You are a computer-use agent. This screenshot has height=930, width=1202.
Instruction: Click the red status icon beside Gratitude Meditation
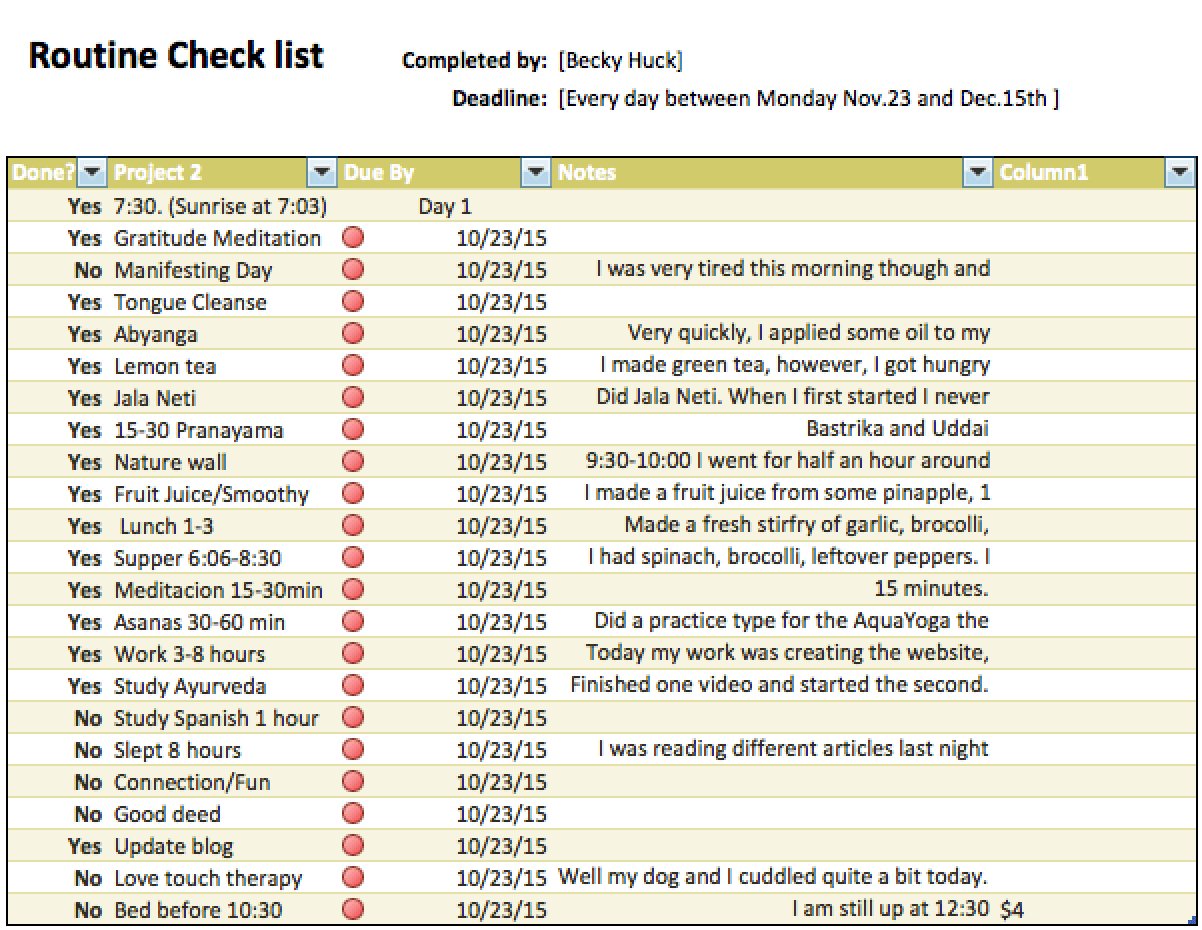[x=351, y=238]
